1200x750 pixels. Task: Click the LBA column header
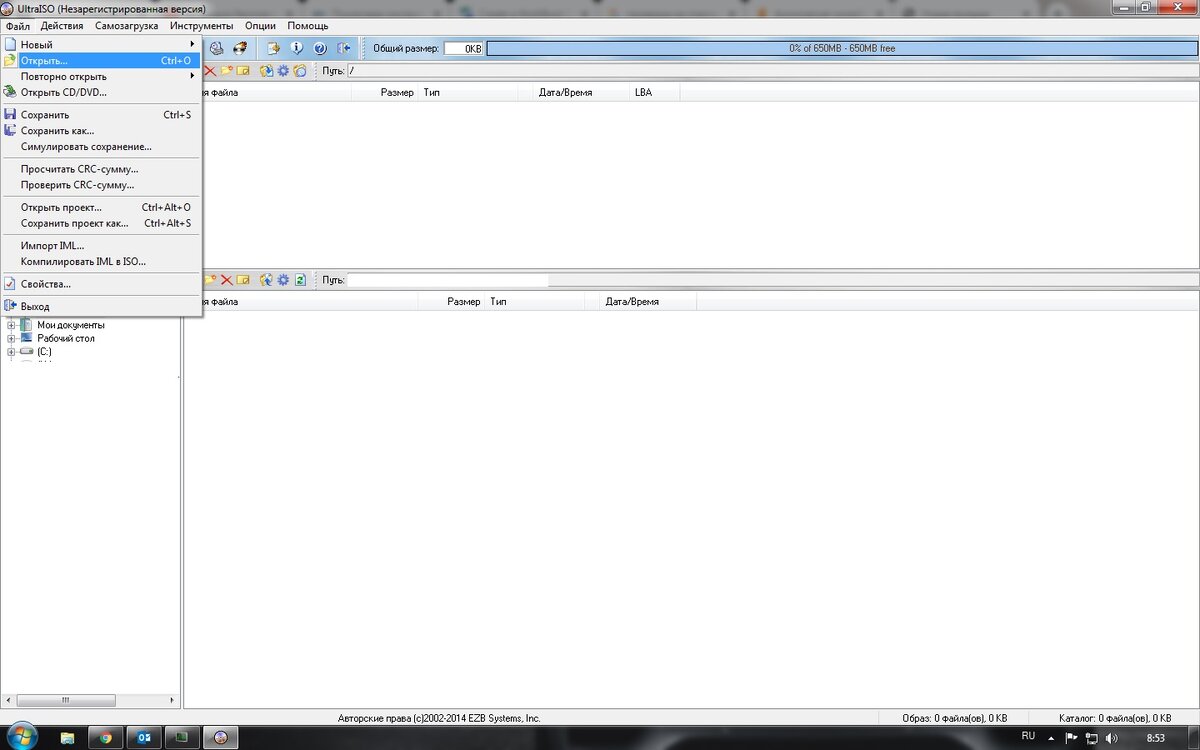click(x=654, y=92)
